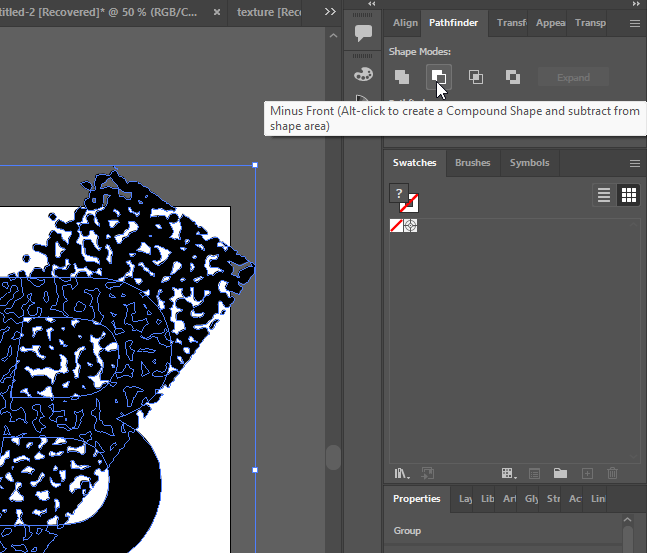Open the Swatches panel hamburger menu
Image resolution: width=647 pixels, height=553 pixels.
(635, 164)
